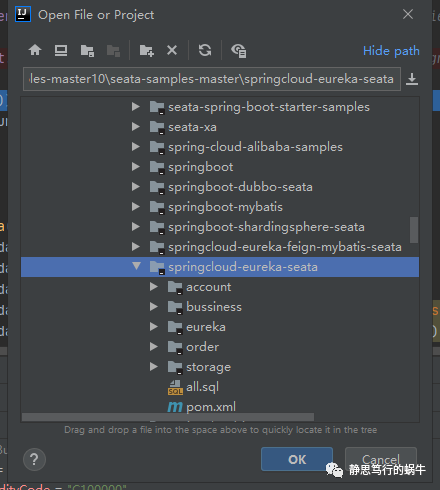Select the storage folder name
Image resolution: width=440 pixels, height=490 pixels.
(x=209, y=367)
